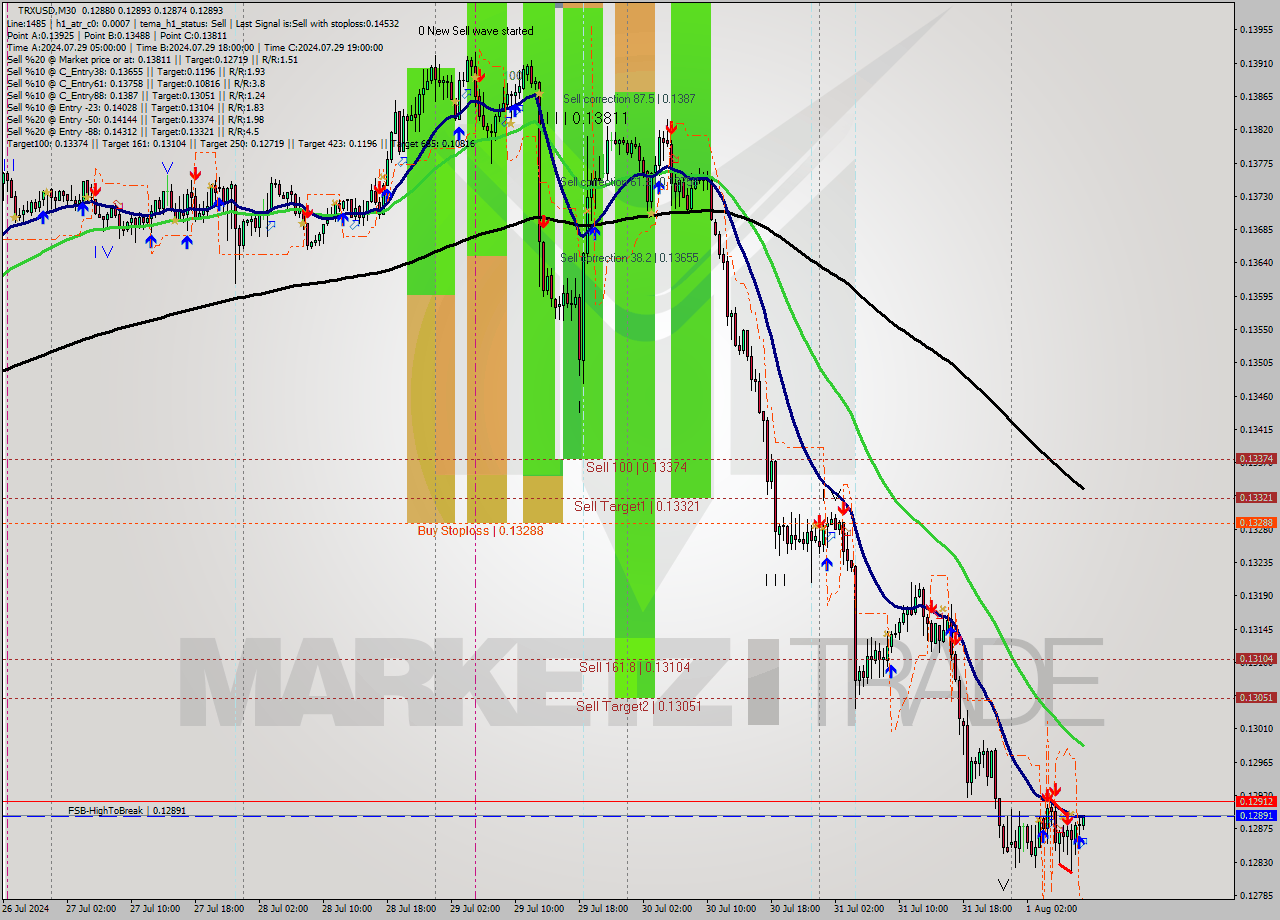The image size is (1280, 920).
Task: Select the 'Sell correction 87.5 | 0.1387' label
Action: 629,99
